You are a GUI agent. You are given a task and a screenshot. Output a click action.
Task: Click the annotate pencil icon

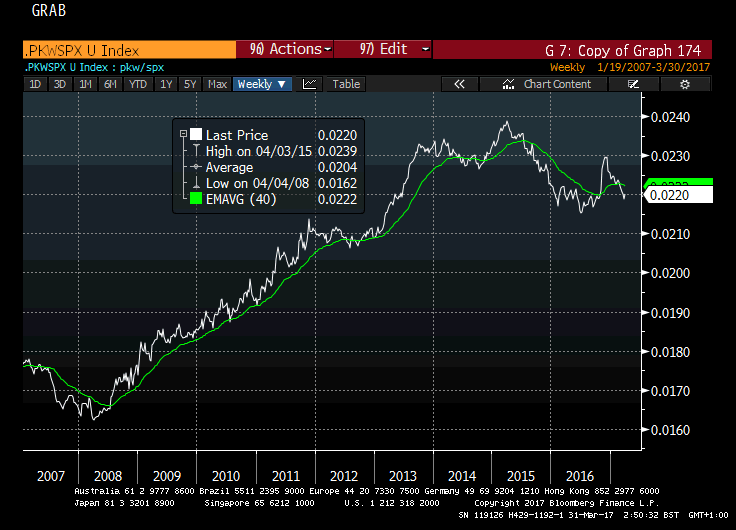click(633, 85)
